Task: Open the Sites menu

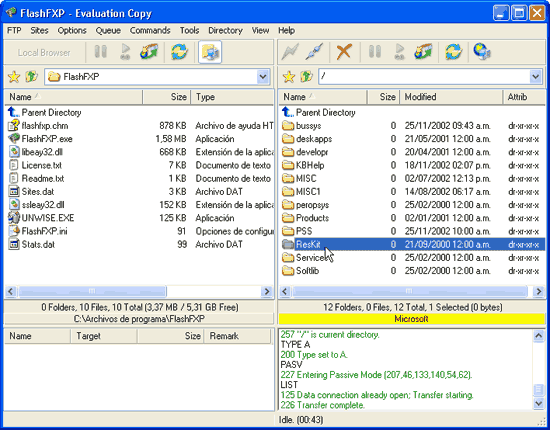Action: point(39,31)
